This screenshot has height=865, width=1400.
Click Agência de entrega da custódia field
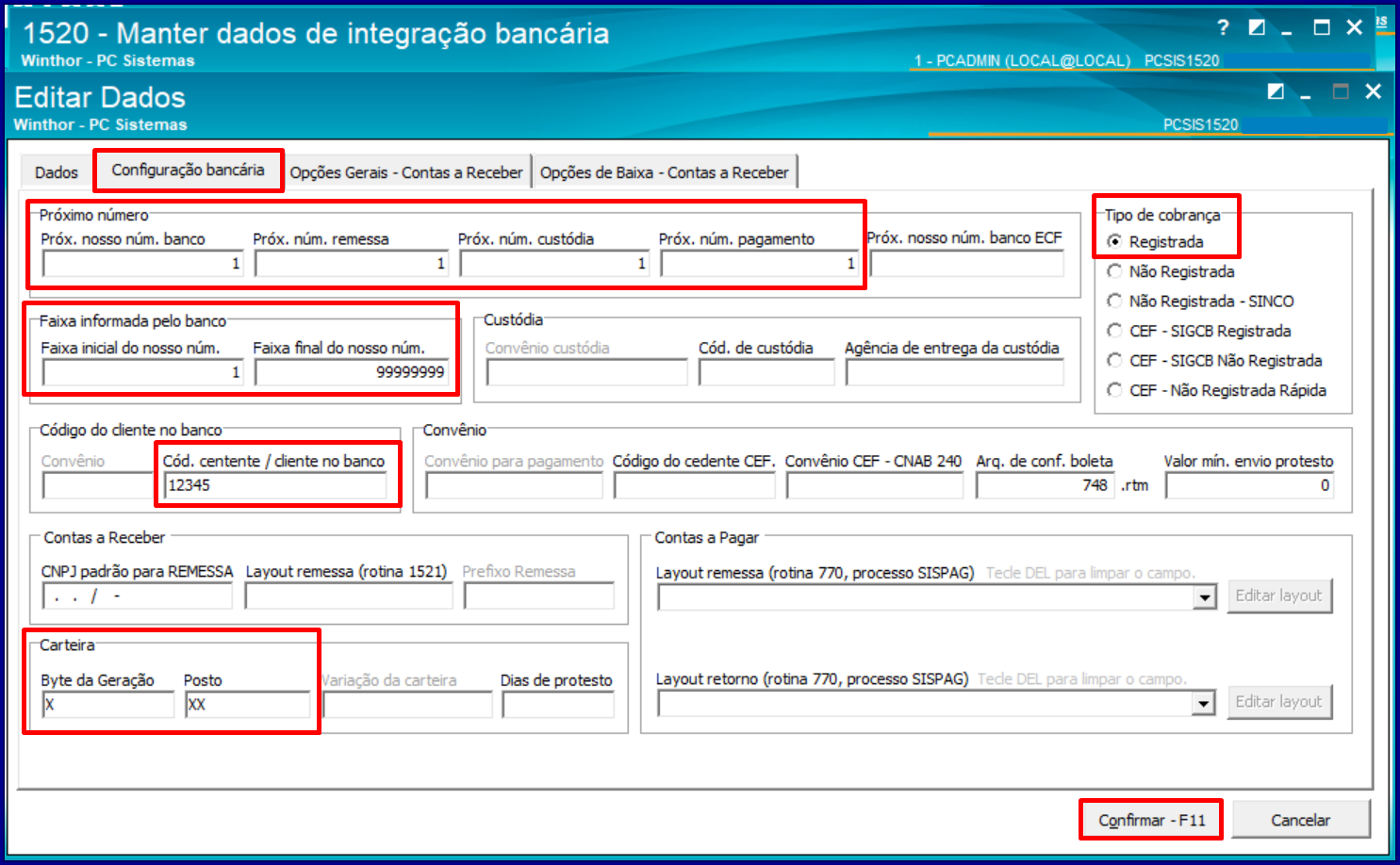(955, 373)
